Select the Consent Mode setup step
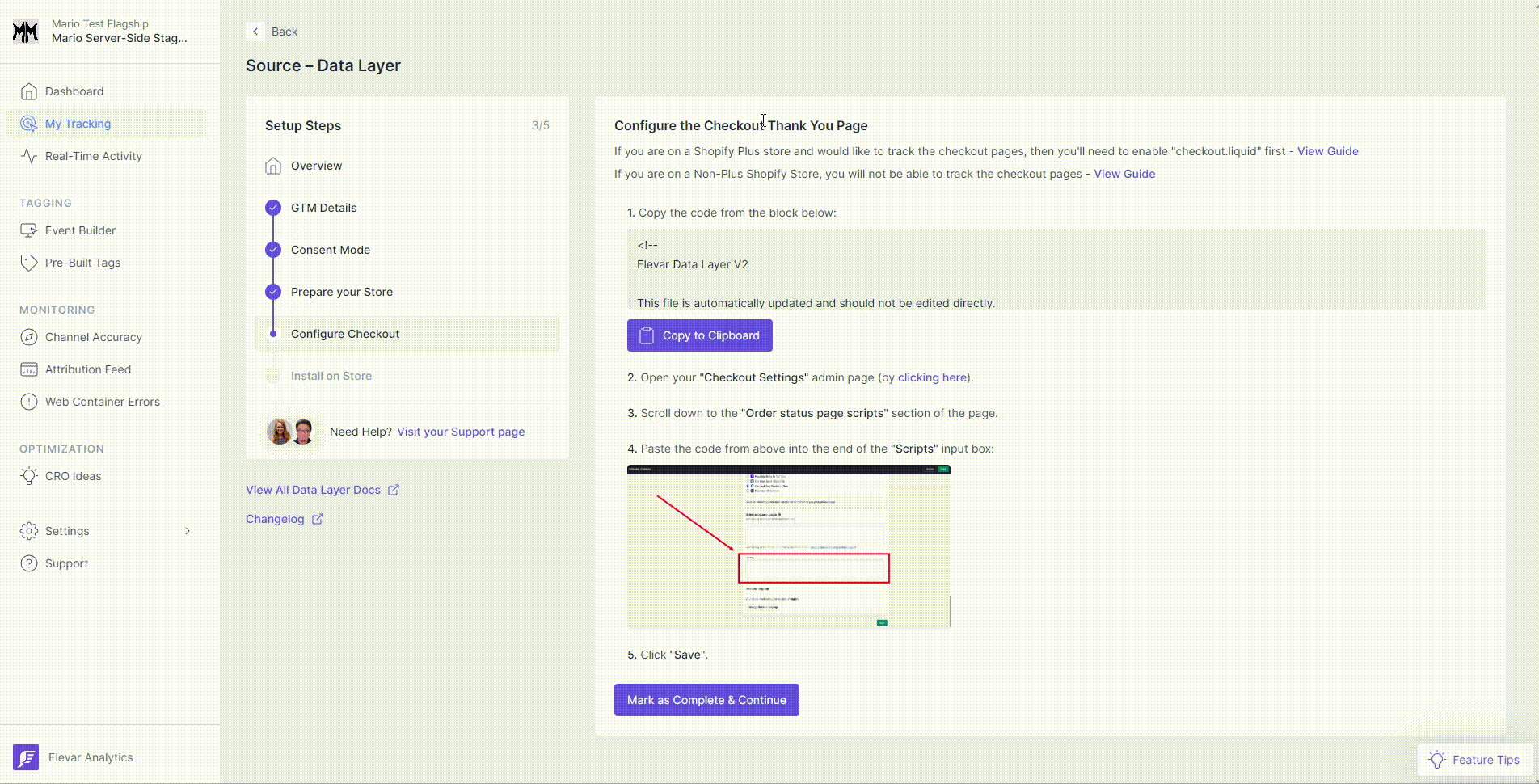Viewport: 1539px width, 784px height. (407, 250)
